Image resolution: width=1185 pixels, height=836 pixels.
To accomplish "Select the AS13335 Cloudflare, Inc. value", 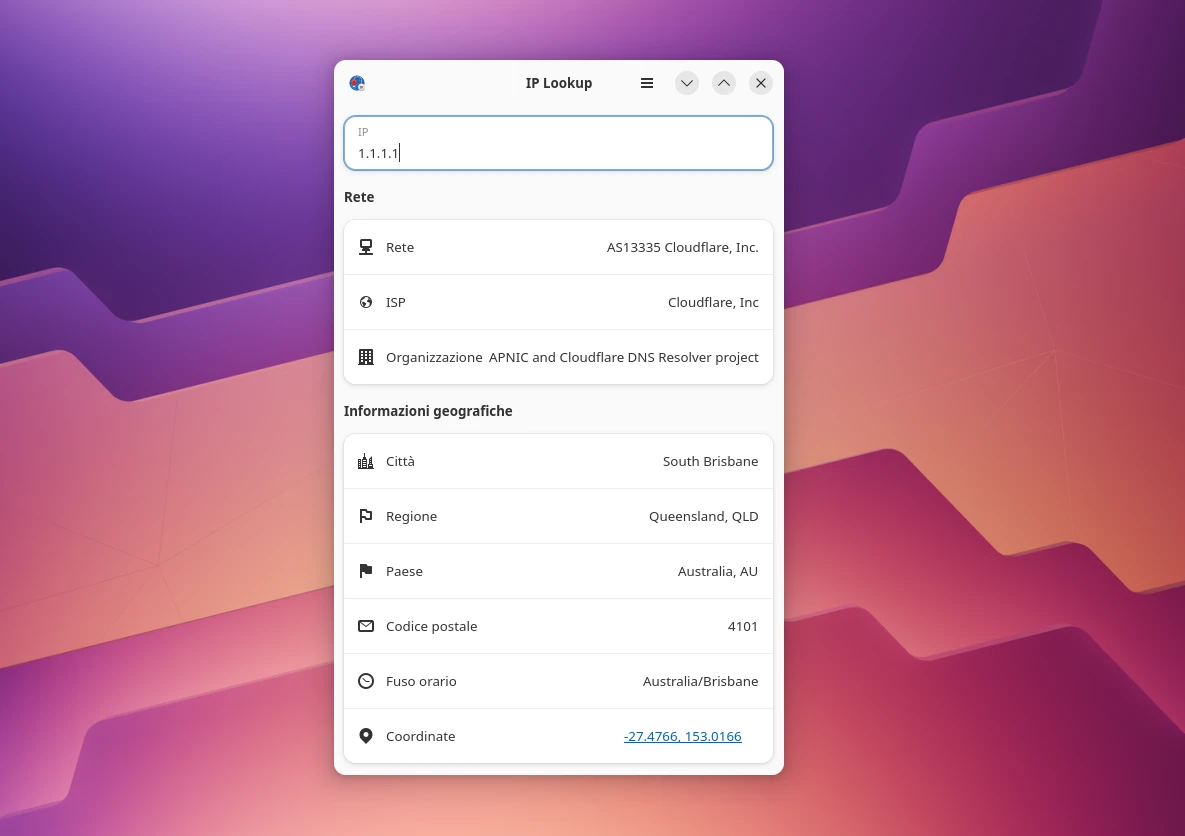I will [x=682, y=247].
